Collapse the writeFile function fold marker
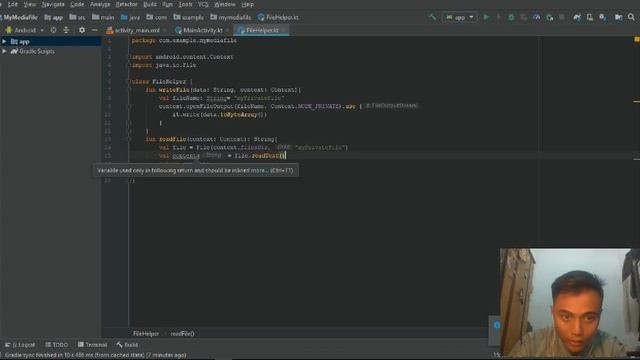The image size is (640, 360). tap(129, 90)
